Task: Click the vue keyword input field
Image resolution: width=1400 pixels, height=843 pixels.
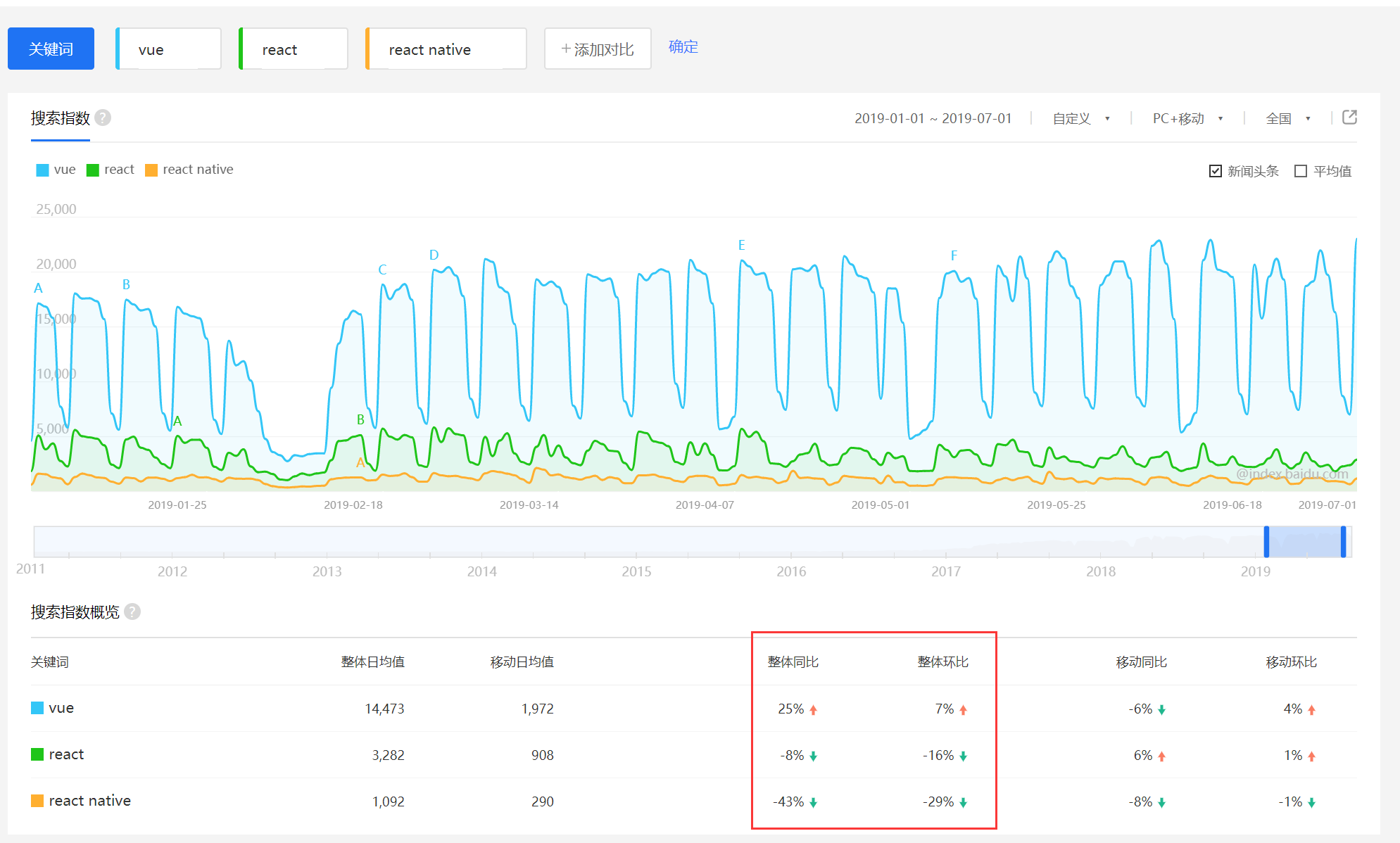Action: [168, 49]
